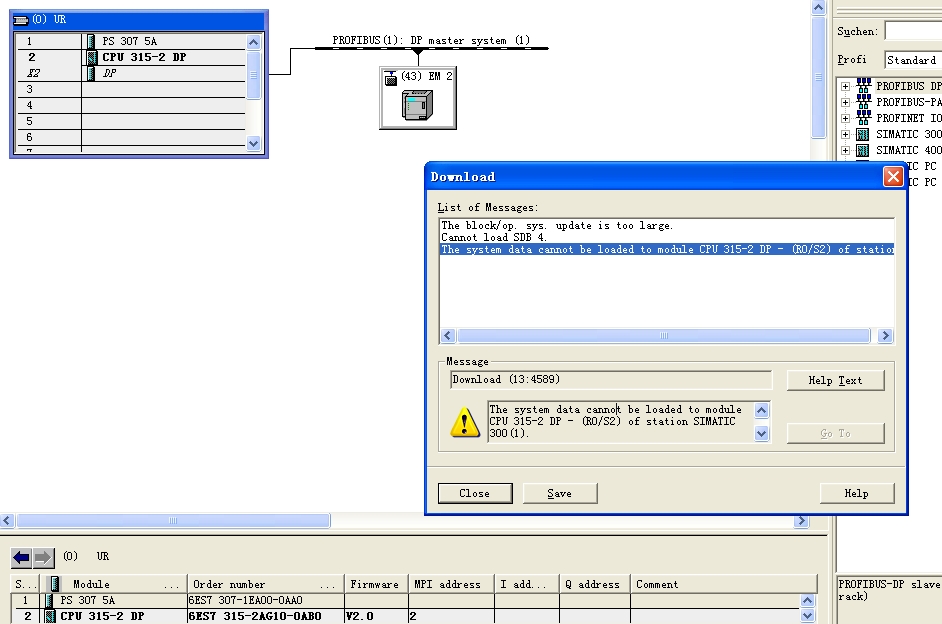
Task: Click the forward navigation arrow icon
Action: tap(43, 558)
